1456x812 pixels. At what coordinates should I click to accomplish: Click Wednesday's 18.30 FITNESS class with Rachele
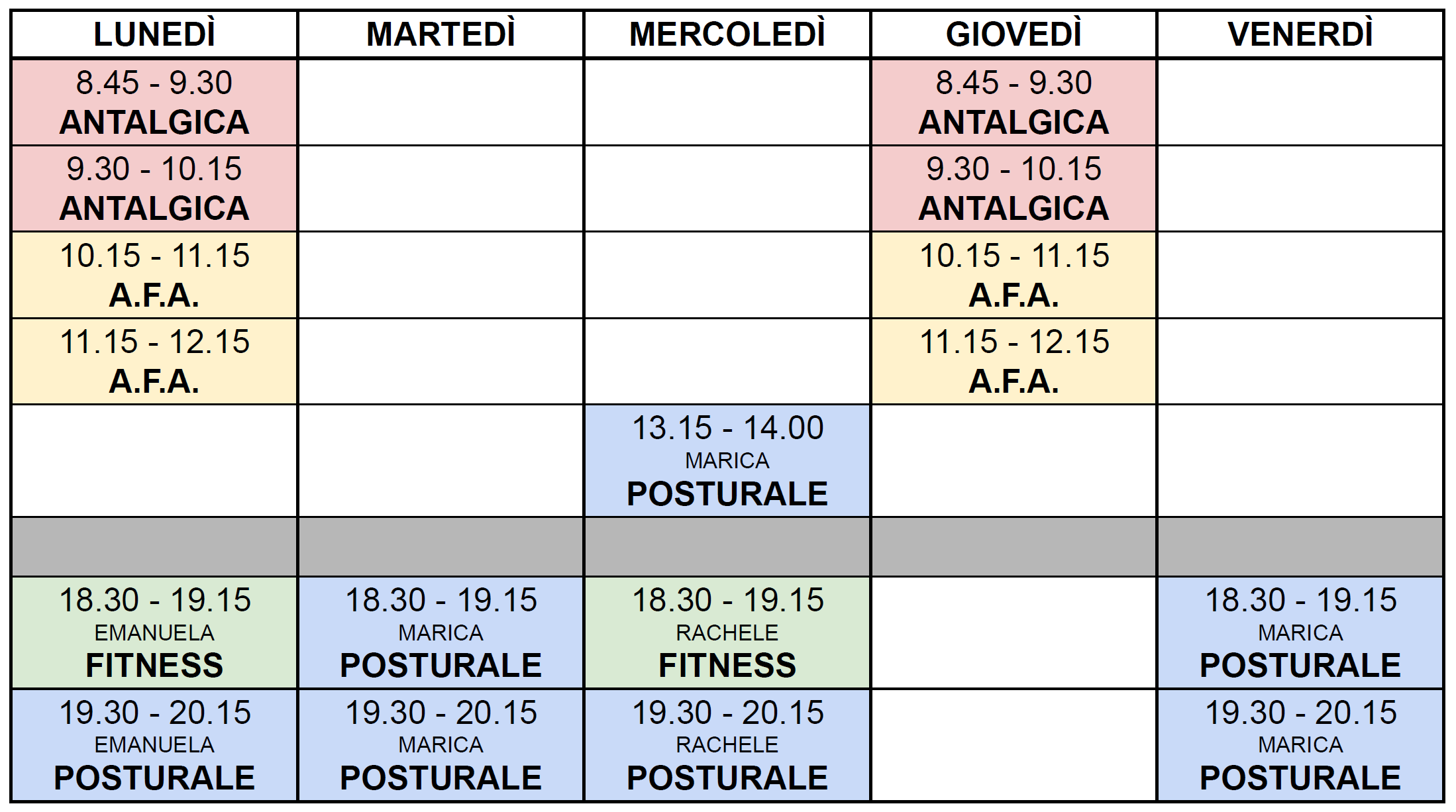coord(727,633)
